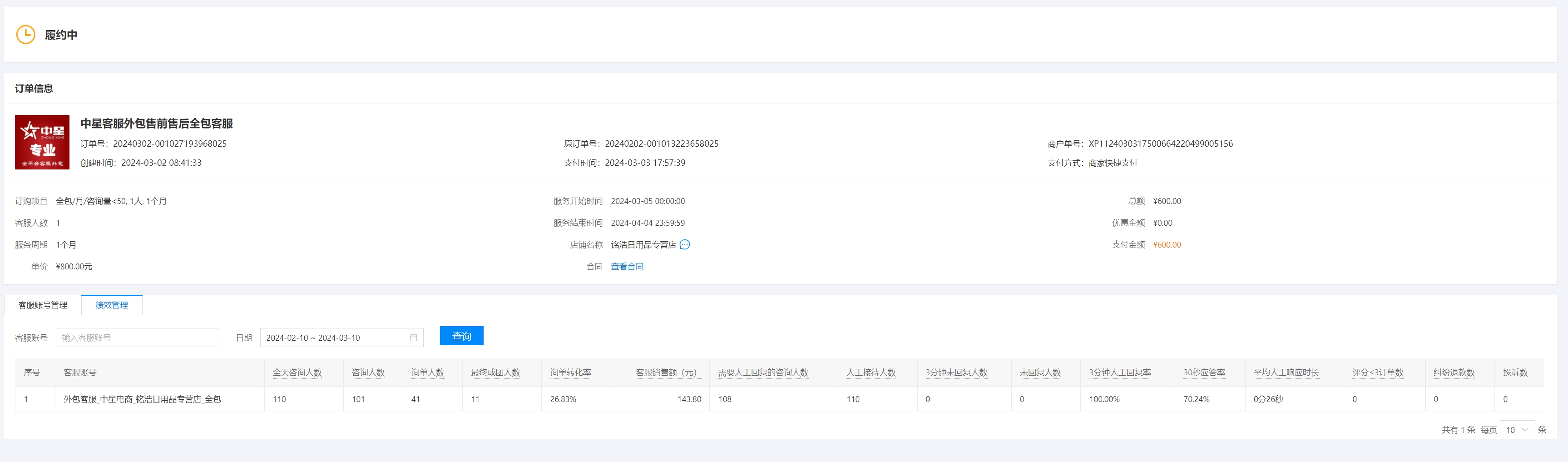Click the 中星 red product logo thumbnail

click(x=42, y=142)
